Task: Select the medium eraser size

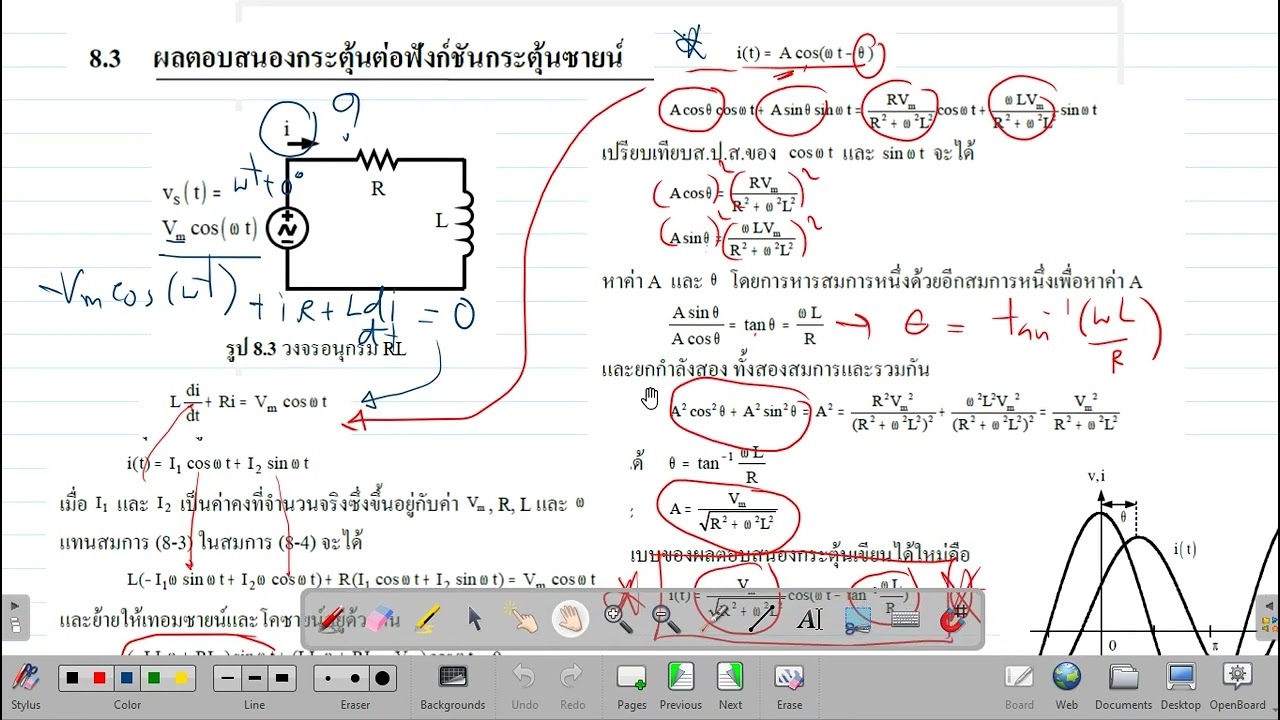Action: click(355, 678)
